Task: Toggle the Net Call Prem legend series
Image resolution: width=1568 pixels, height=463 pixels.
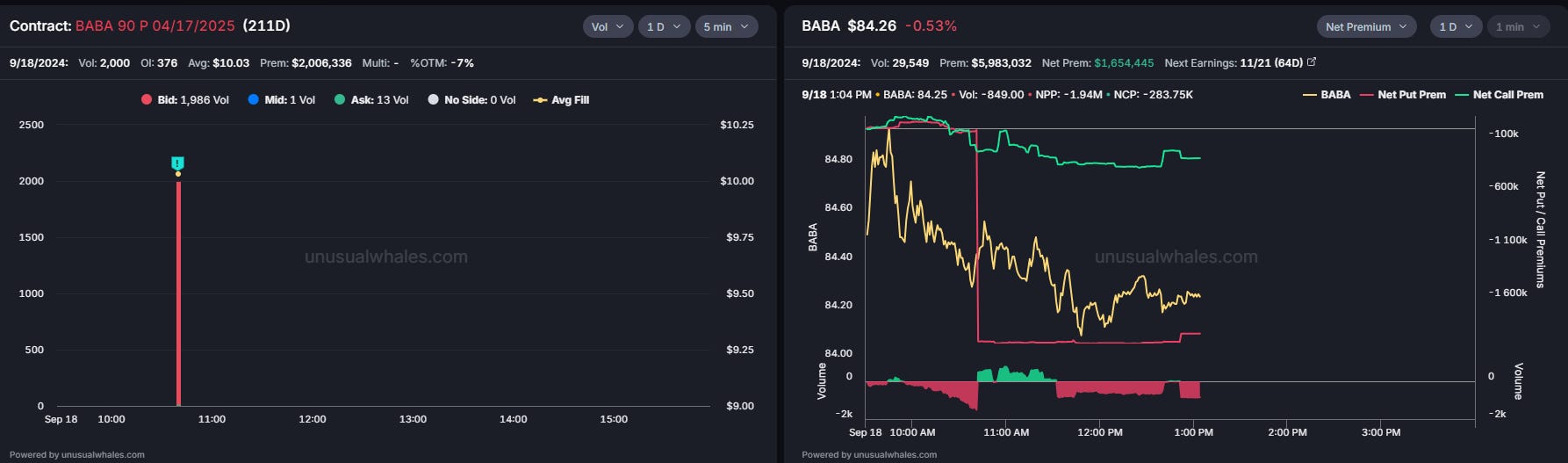Action: pos(1500,95)
